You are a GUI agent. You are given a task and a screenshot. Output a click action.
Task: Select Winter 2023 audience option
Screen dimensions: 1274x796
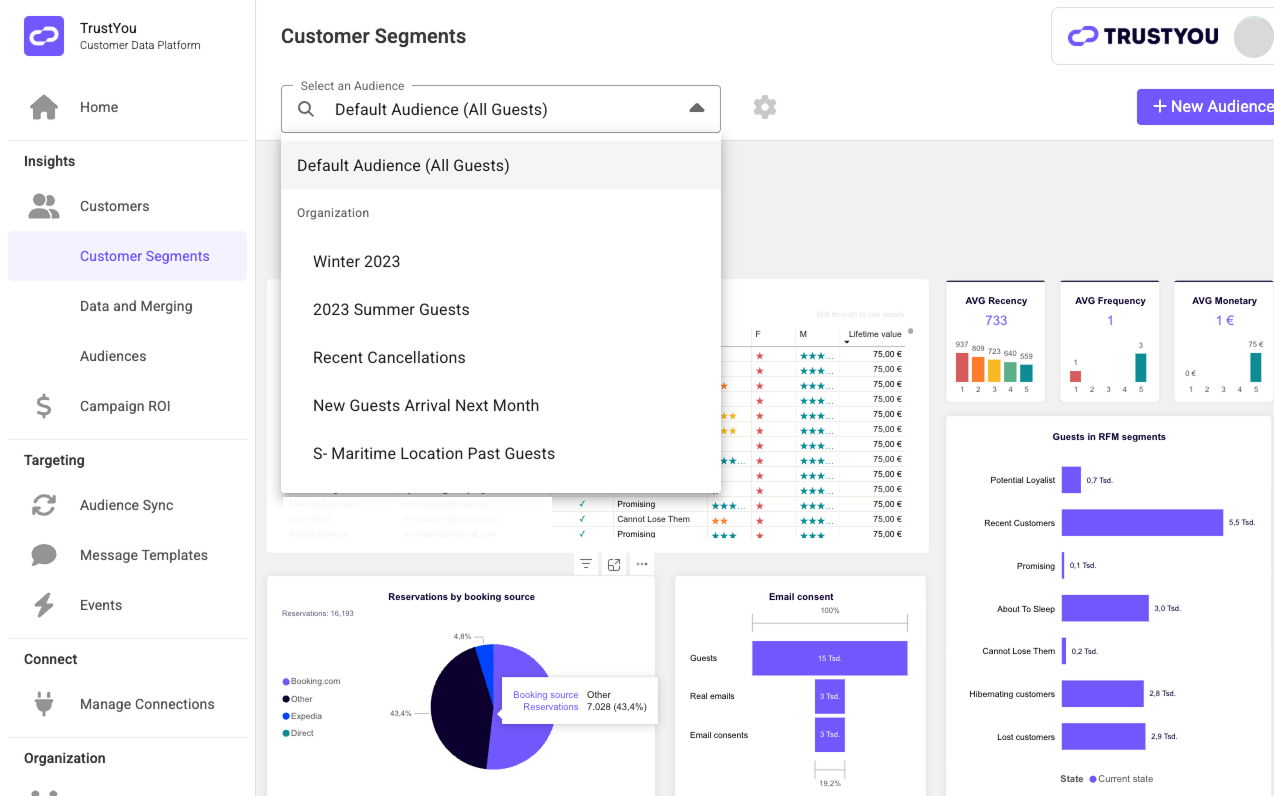pyautogui.click(x=356, y=261)
